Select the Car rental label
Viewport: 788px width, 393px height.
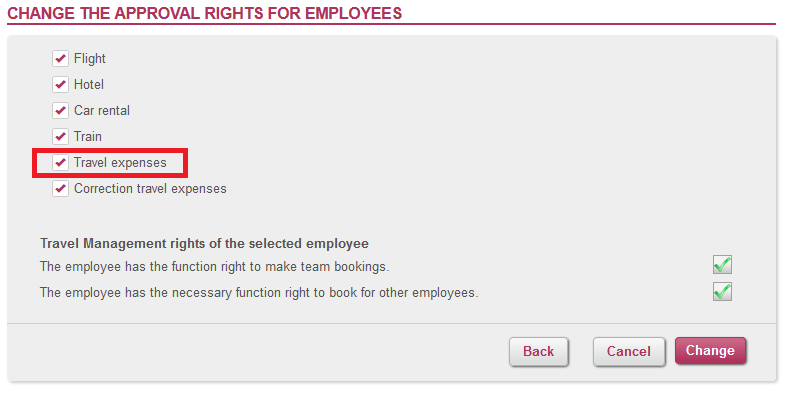(x=102, y=110)
